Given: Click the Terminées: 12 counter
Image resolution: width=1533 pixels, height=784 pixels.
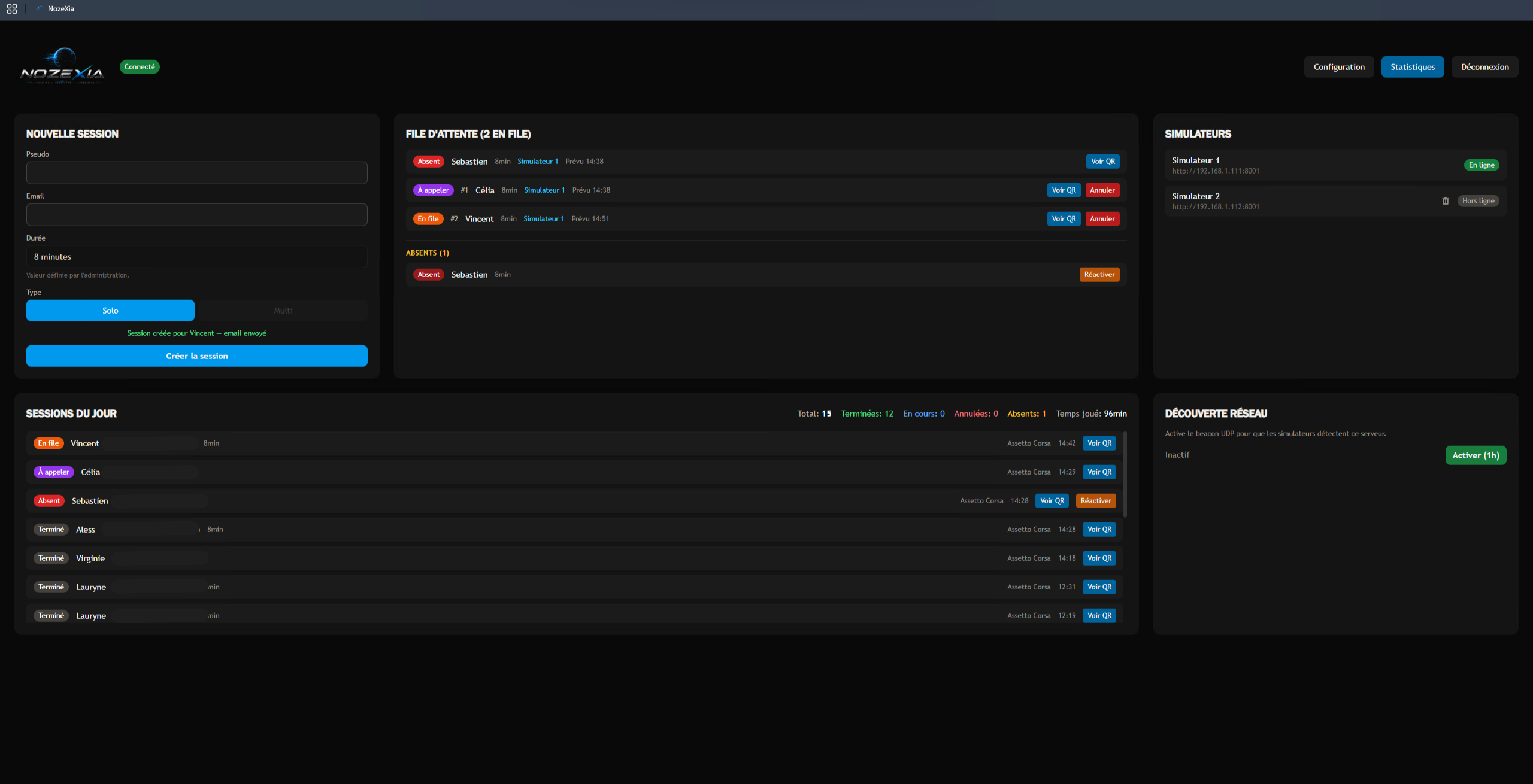Looking at the screenshot, I should click(x=867, y=414).
